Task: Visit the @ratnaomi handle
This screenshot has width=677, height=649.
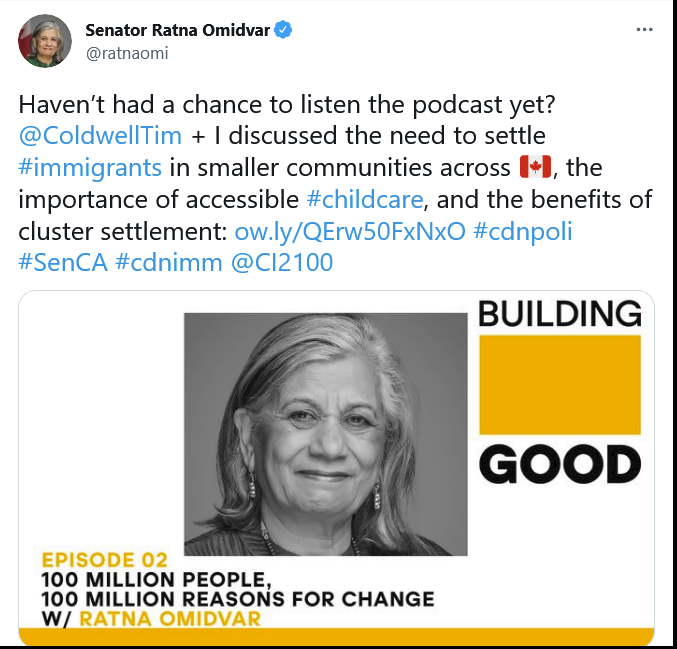Action: point(127,53)
